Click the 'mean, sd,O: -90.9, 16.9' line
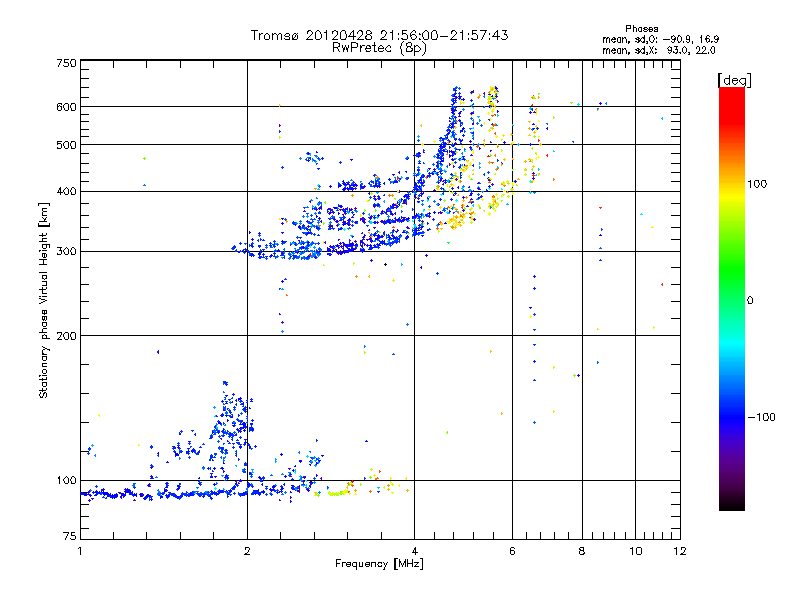Viewport: 800px width, 600px height. (x=661, y=39)
